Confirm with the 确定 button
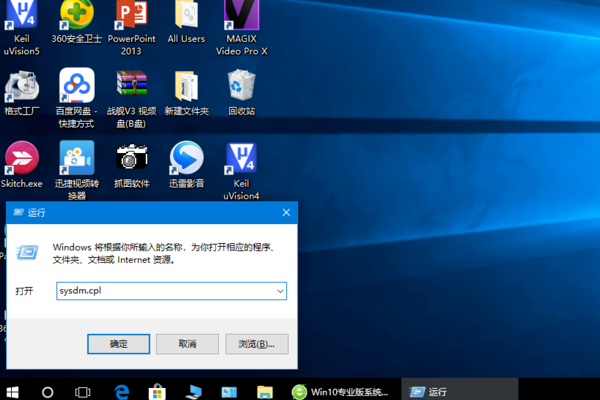Viewport: 600px width, 400px height. [x=119, y=344]
